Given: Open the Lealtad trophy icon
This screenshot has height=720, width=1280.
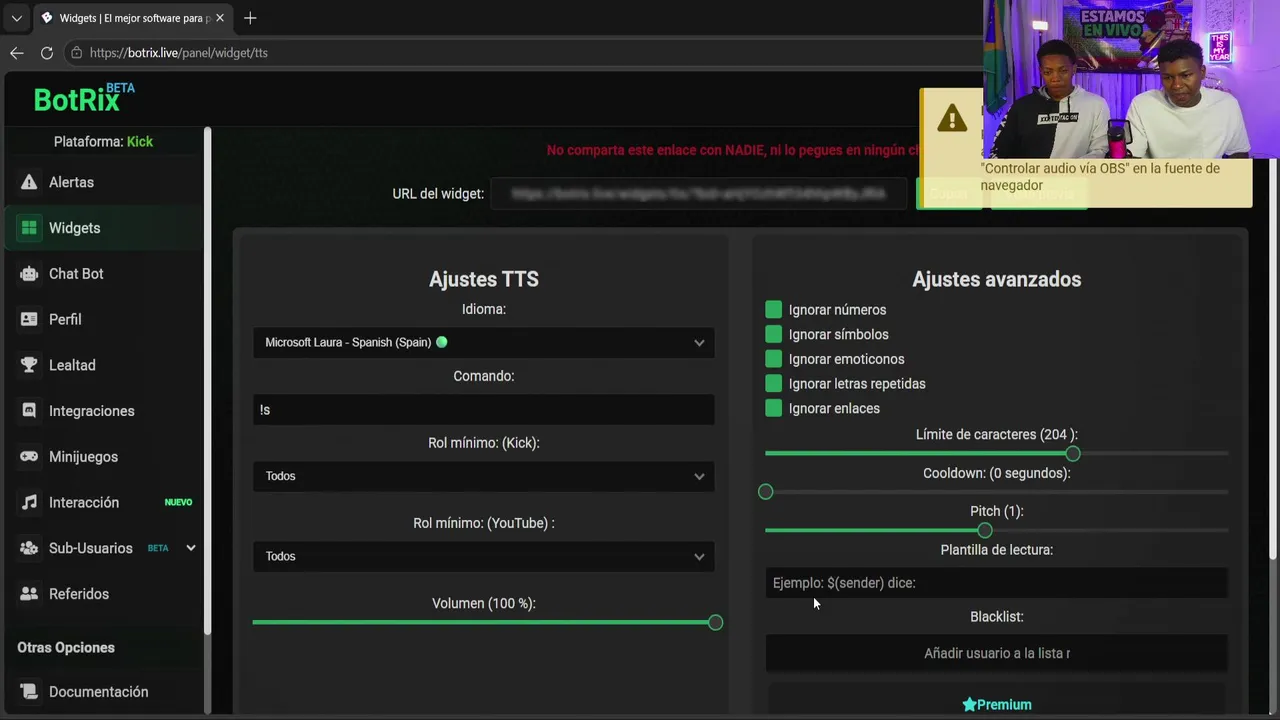Looking at the screenshot, I should [29, 365].
